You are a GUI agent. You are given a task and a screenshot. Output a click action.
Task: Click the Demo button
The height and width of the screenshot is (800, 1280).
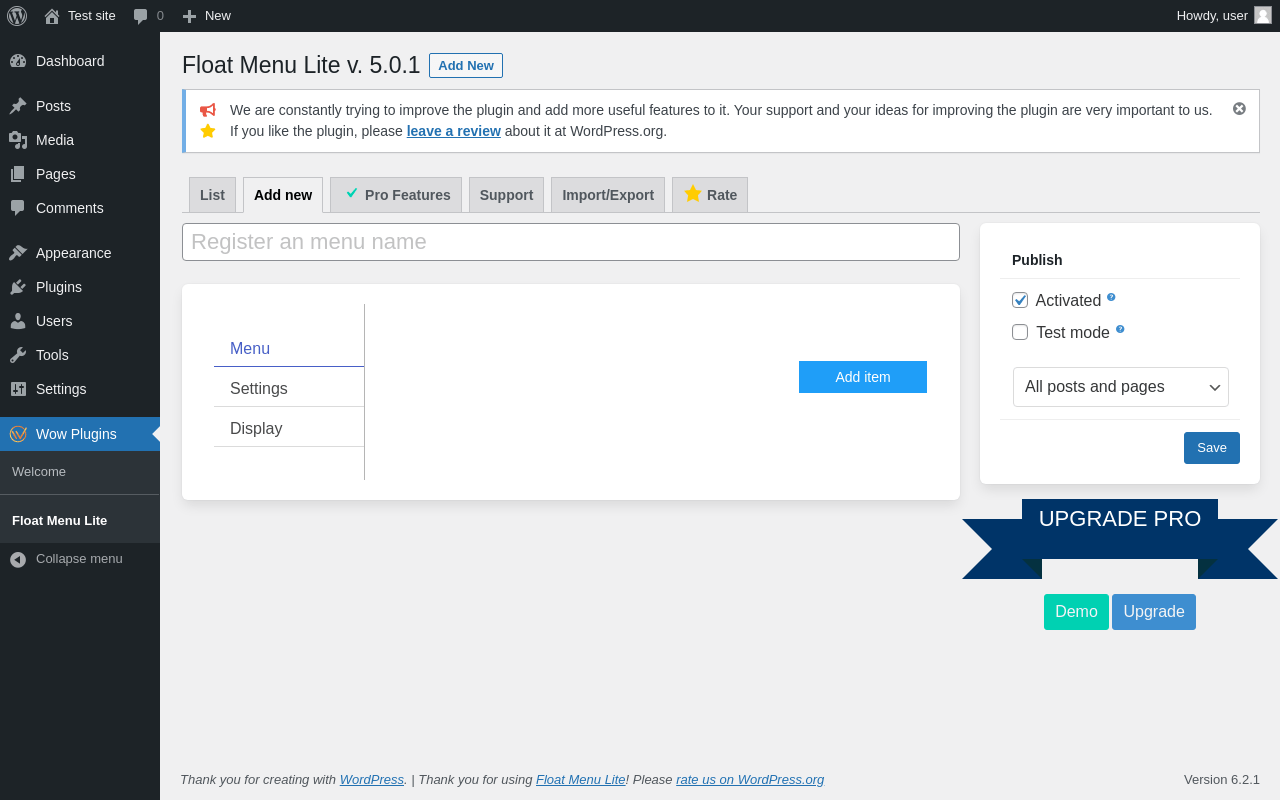point(1076,612)
